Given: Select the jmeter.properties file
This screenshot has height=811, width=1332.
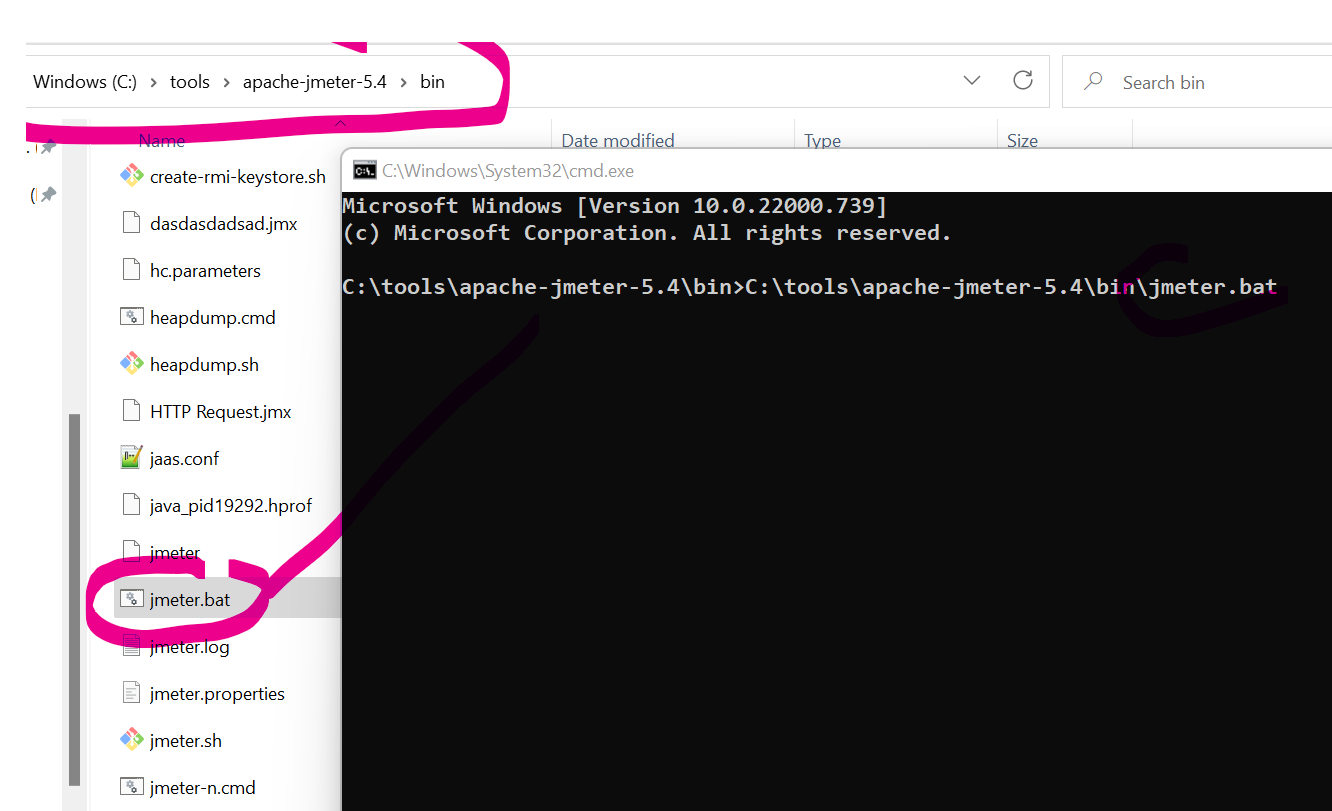Looking at the screenshot, I should pos(217,694).
